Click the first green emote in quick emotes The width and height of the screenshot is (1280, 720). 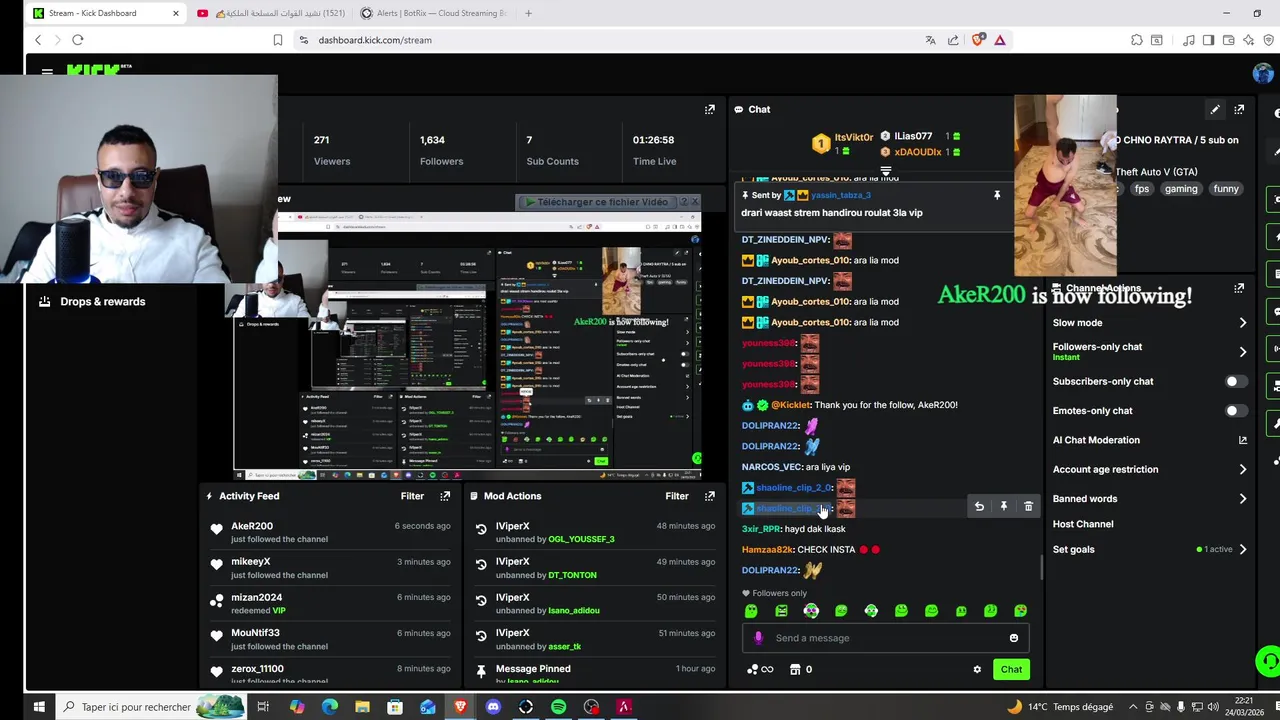[x=751, y=611]
